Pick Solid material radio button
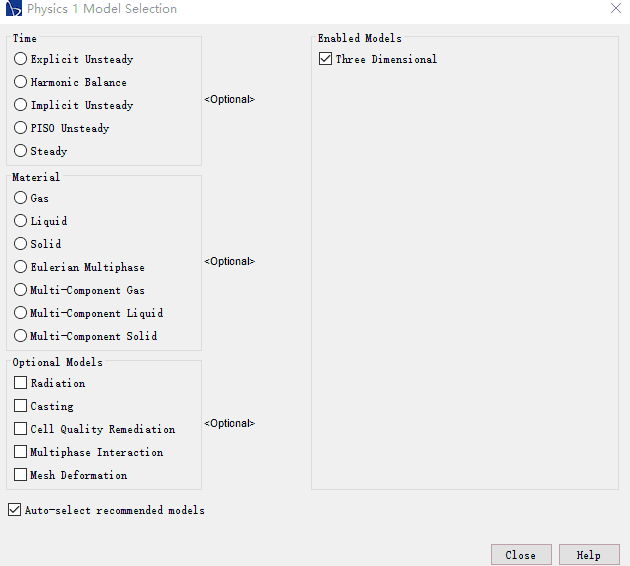Viewport: 630px width, 566px height. coord(21,244)
